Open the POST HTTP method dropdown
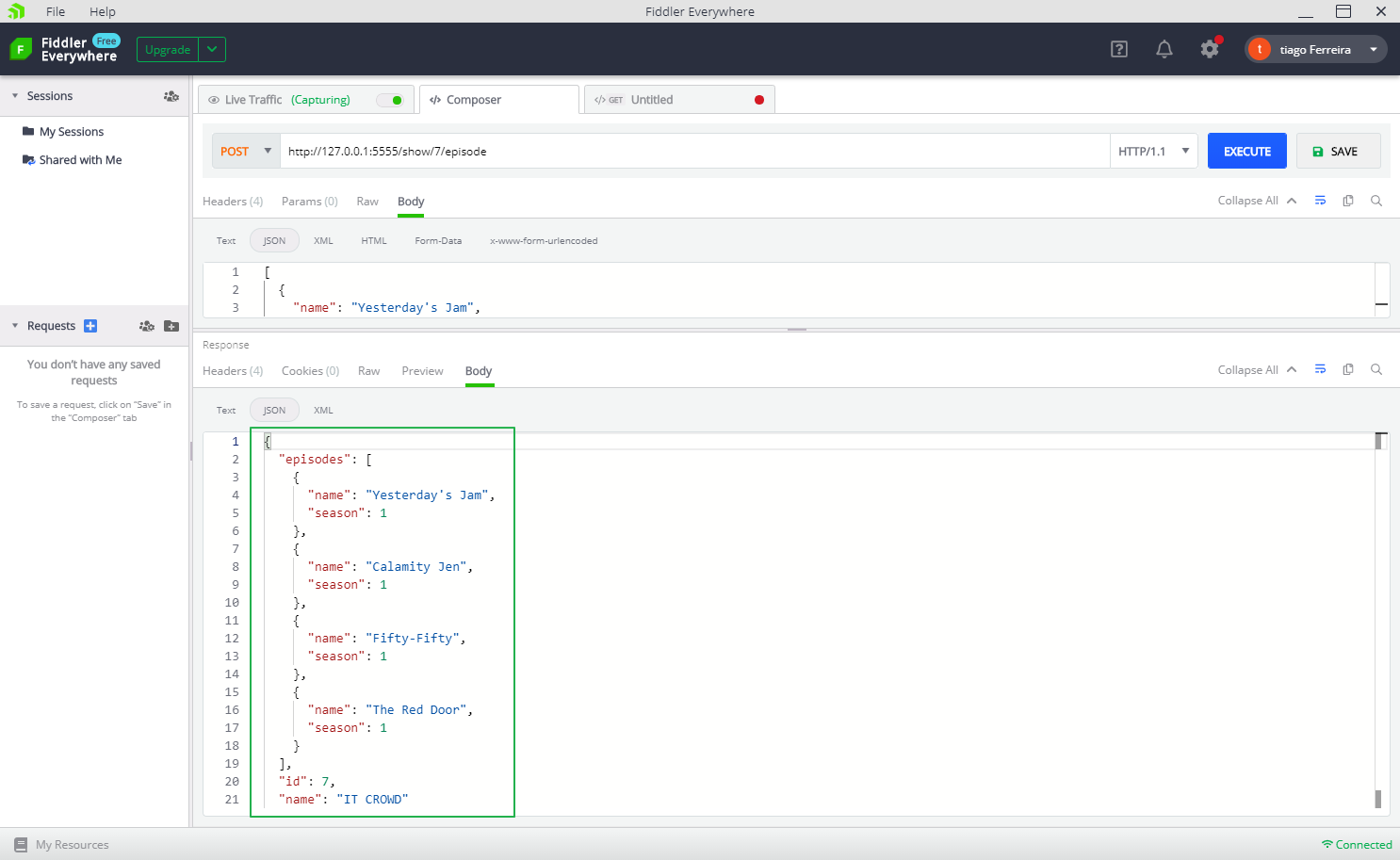The image size is (1400, 860). [x=246, y=151]
